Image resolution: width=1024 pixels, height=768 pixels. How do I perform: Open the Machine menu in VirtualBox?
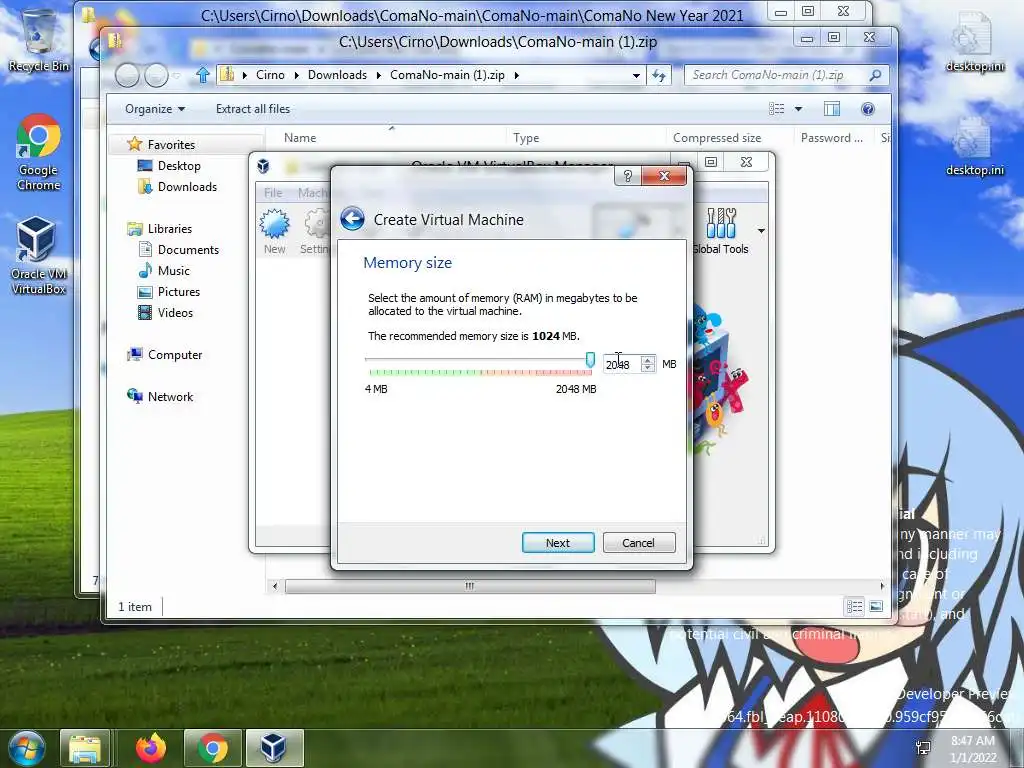(312, 193)
